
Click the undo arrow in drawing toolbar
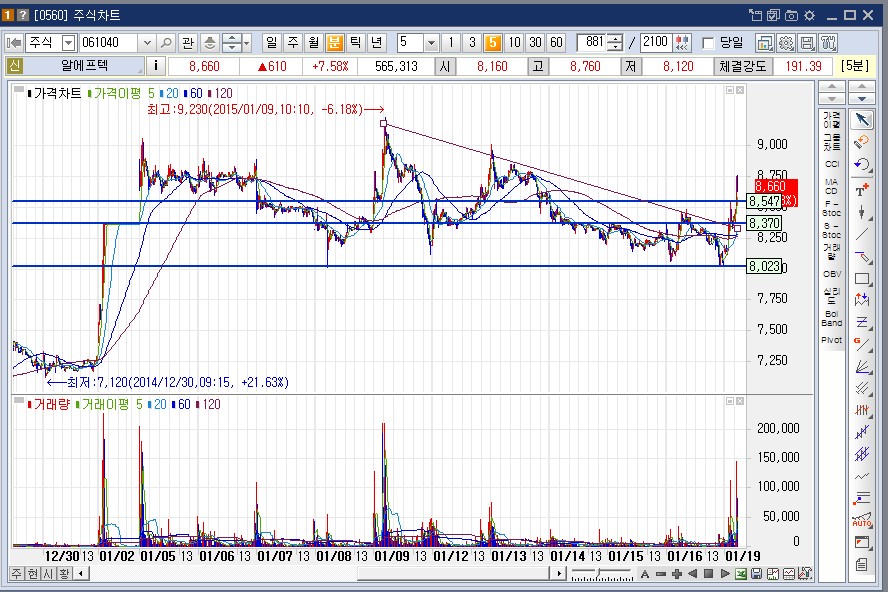[x=861, y=165]
